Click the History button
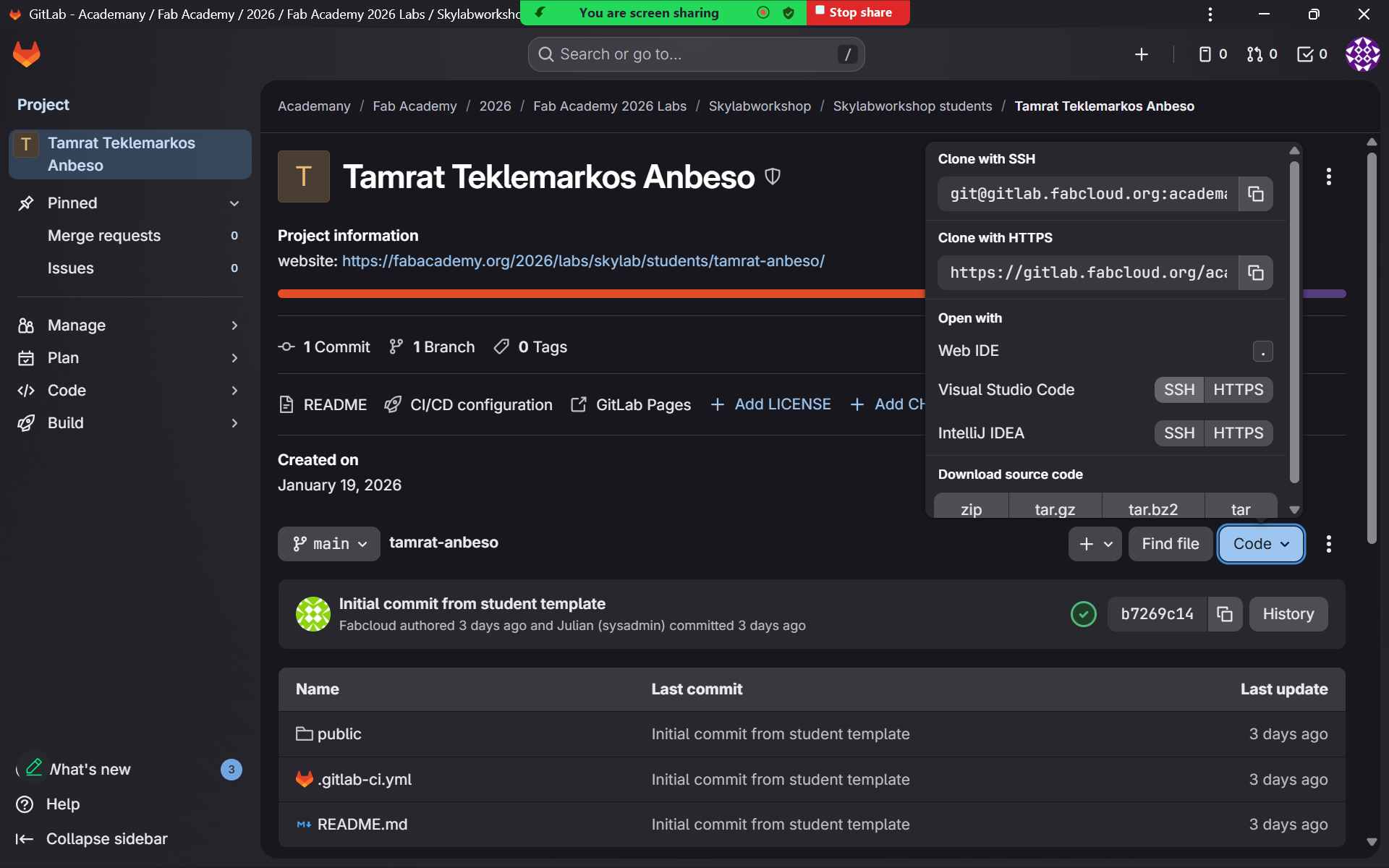 click(1288, 614)
